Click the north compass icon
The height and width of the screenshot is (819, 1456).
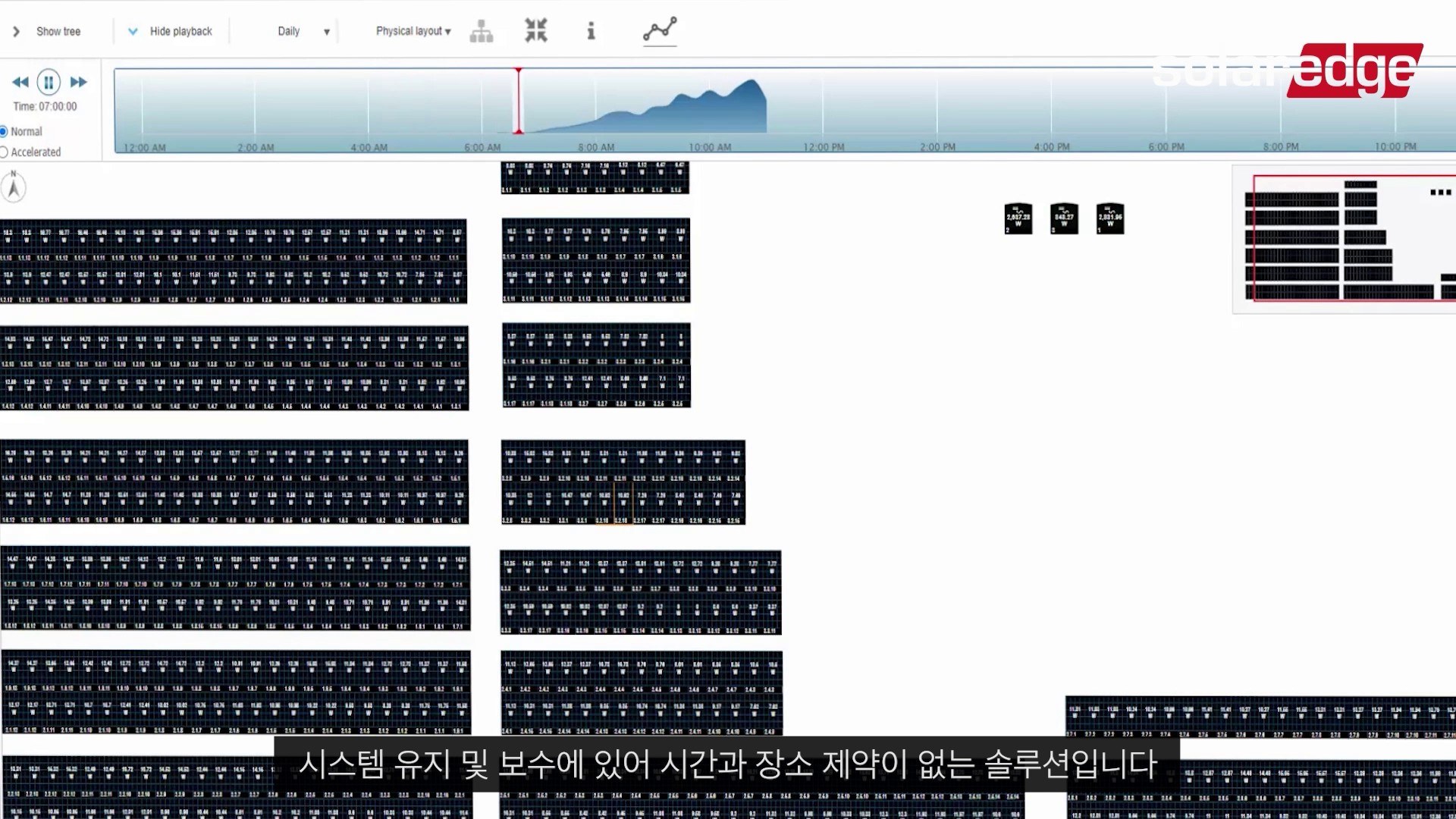14,187
